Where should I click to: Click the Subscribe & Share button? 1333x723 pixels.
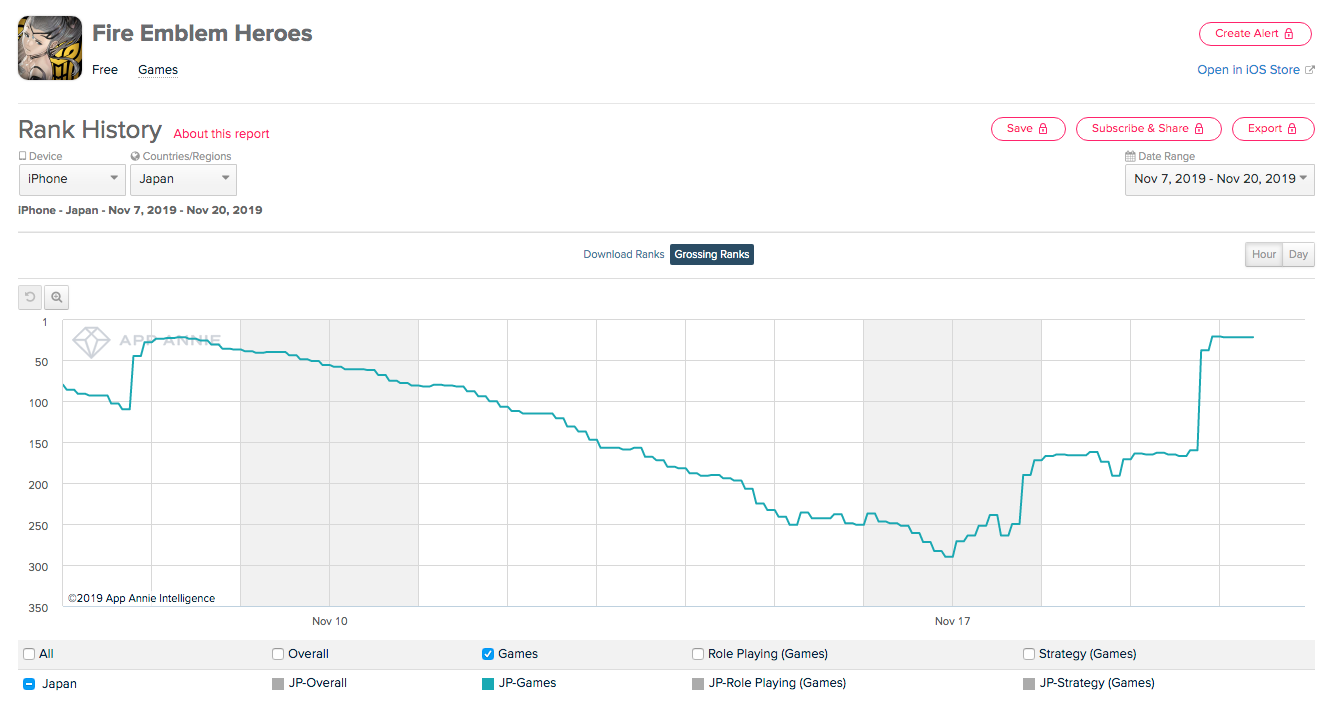(x=1148, y=129)
